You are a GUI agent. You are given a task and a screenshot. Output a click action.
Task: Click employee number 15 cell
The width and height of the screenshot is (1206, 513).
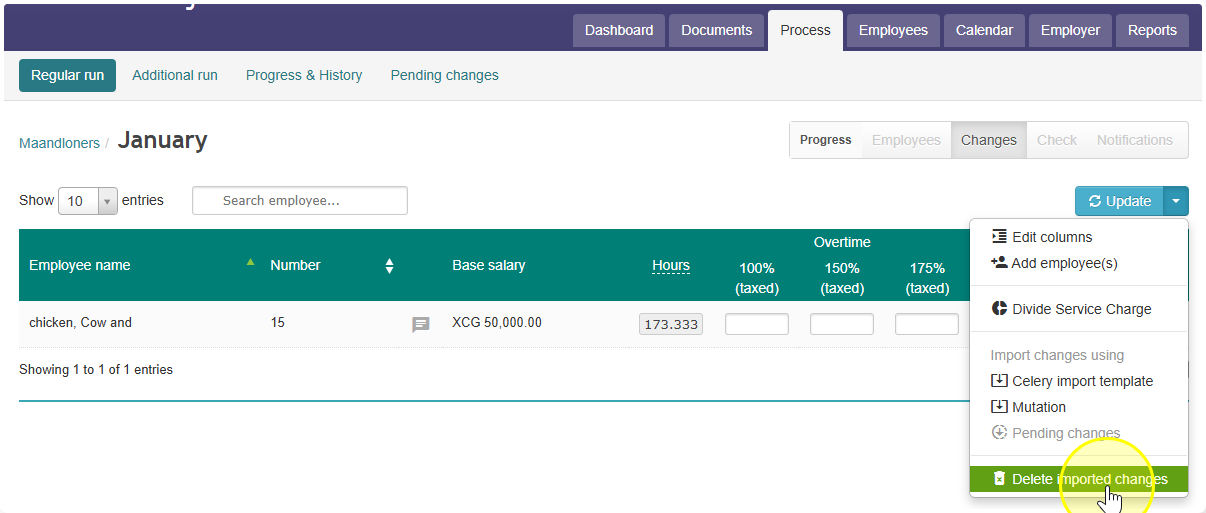pos(277,323)
